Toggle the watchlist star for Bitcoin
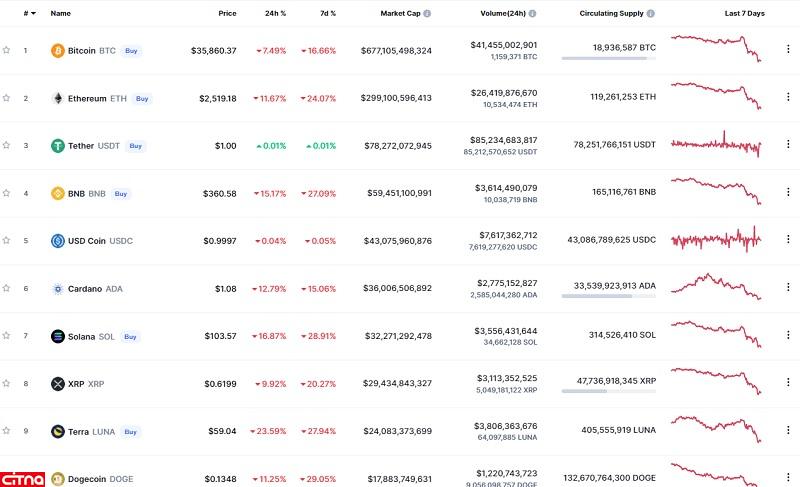This screenshot has height=487, width=800. [x=6, y=50]
